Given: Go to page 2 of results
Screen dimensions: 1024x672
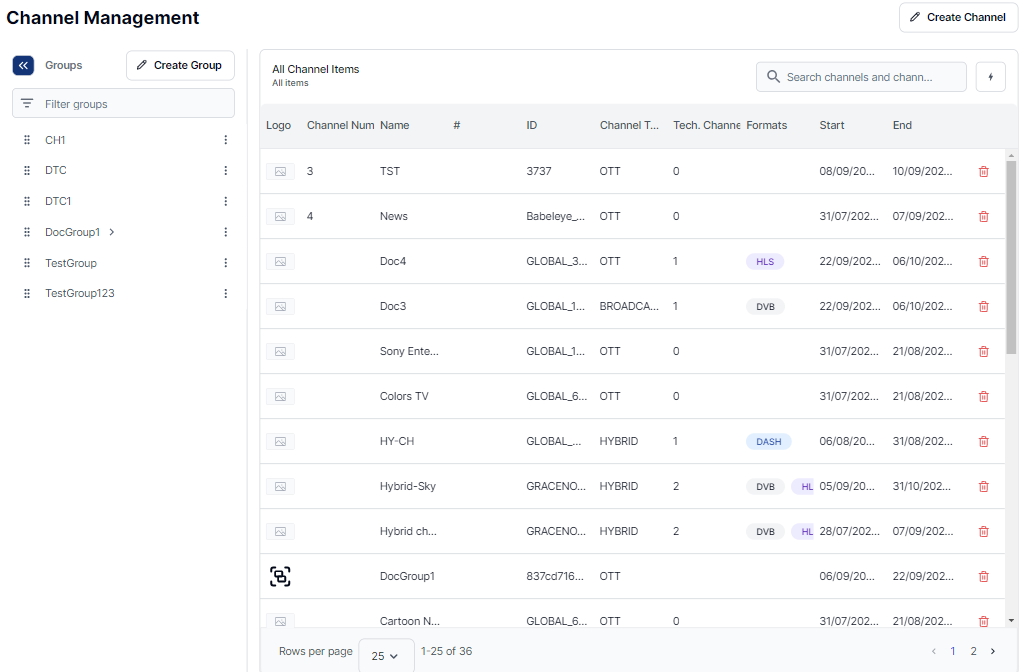Looking at the screenshot, I should (973, 651).
